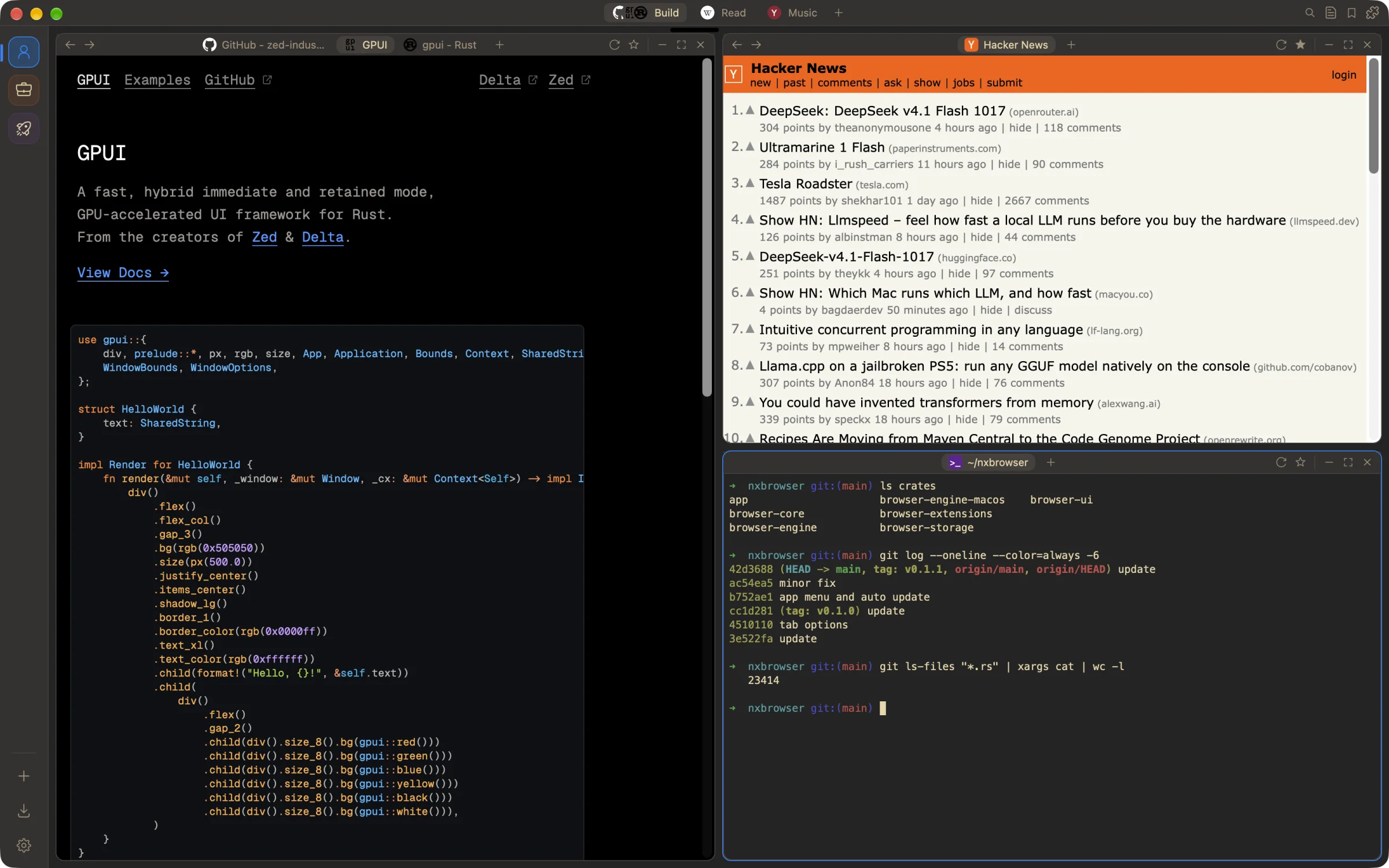
Task: Bookmark the GPUI page with star icon
Action: [634, 45]
